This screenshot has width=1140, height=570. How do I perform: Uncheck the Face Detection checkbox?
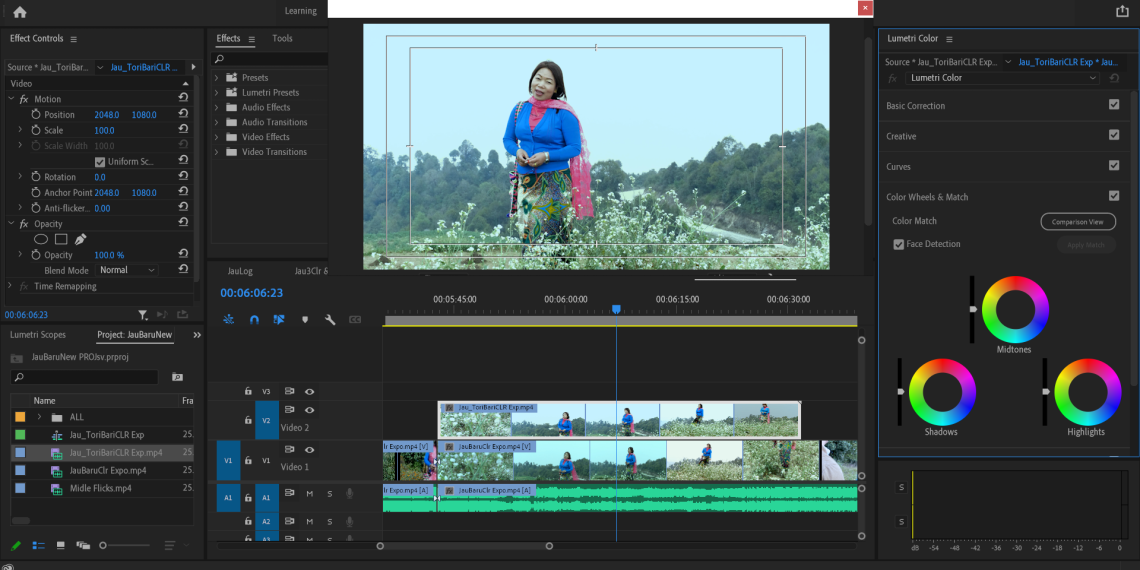pos(898,244)
